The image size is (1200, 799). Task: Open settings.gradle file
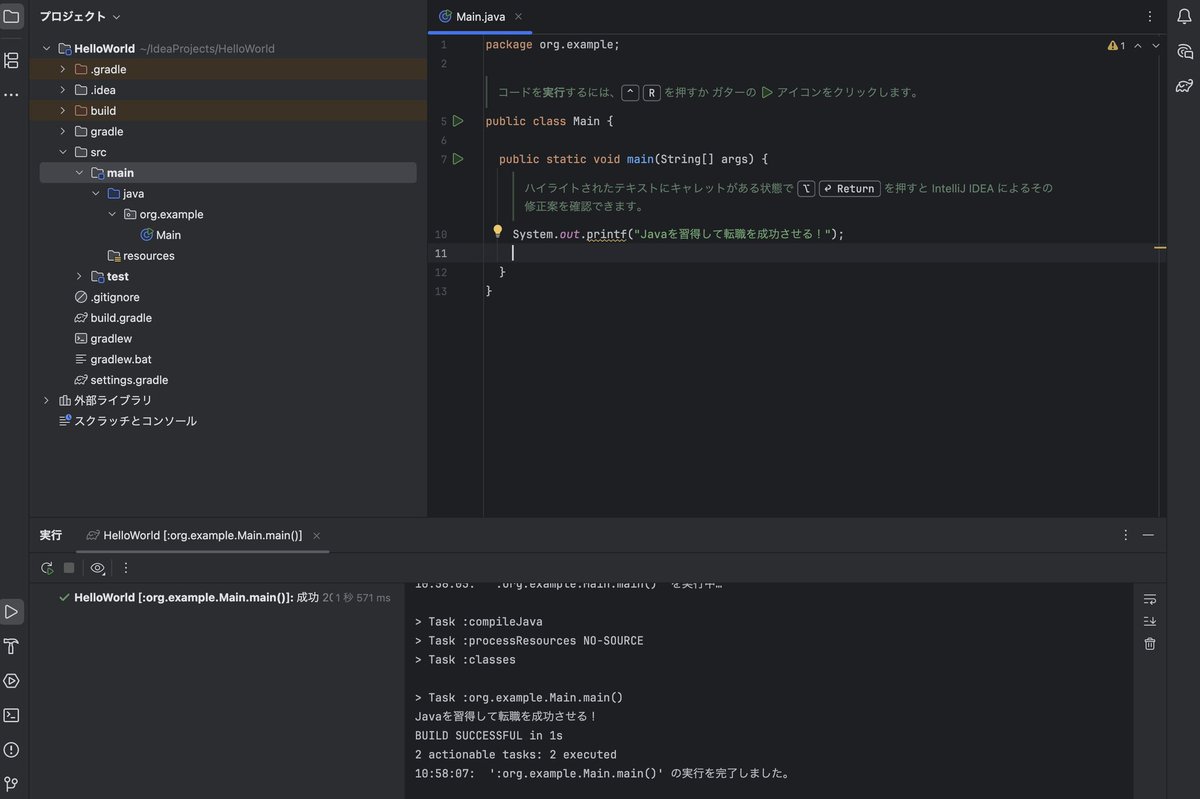(x=121, y=380)
